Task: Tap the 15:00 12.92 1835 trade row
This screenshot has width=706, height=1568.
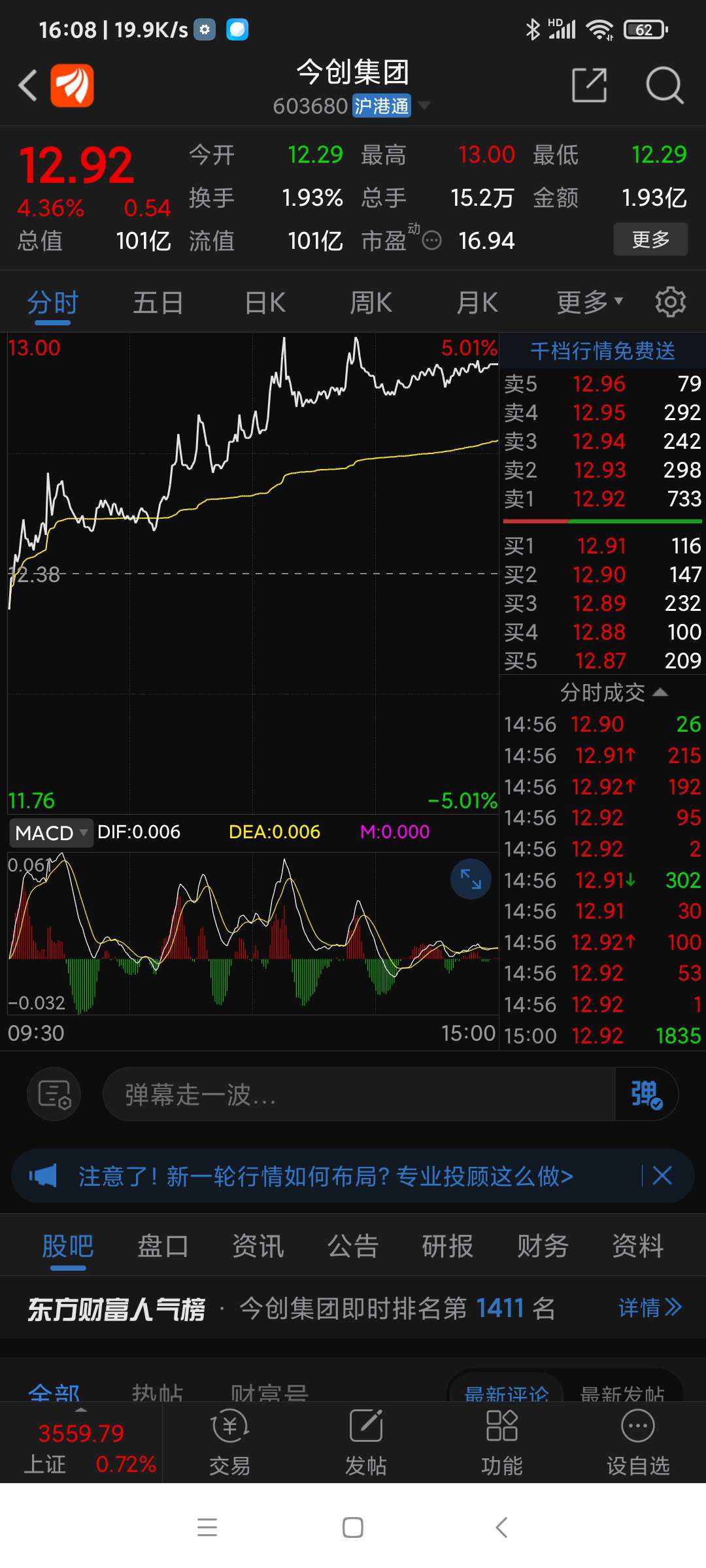Action: click(x=602, y=1036)
